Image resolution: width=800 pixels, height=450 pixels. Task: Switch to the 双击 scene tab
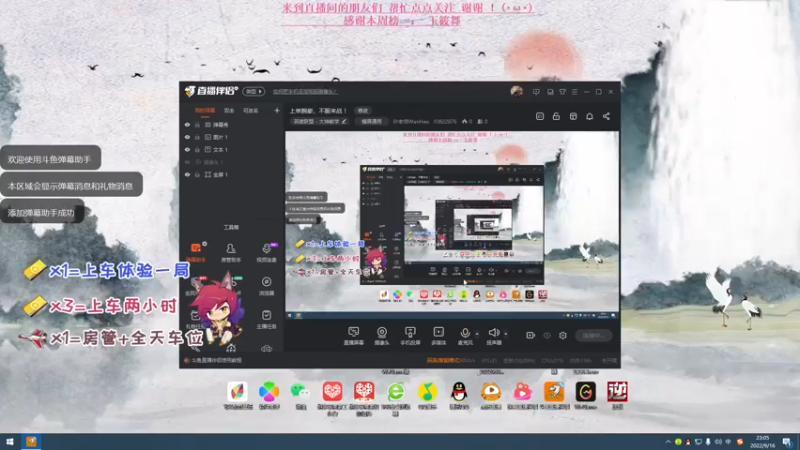229,110
